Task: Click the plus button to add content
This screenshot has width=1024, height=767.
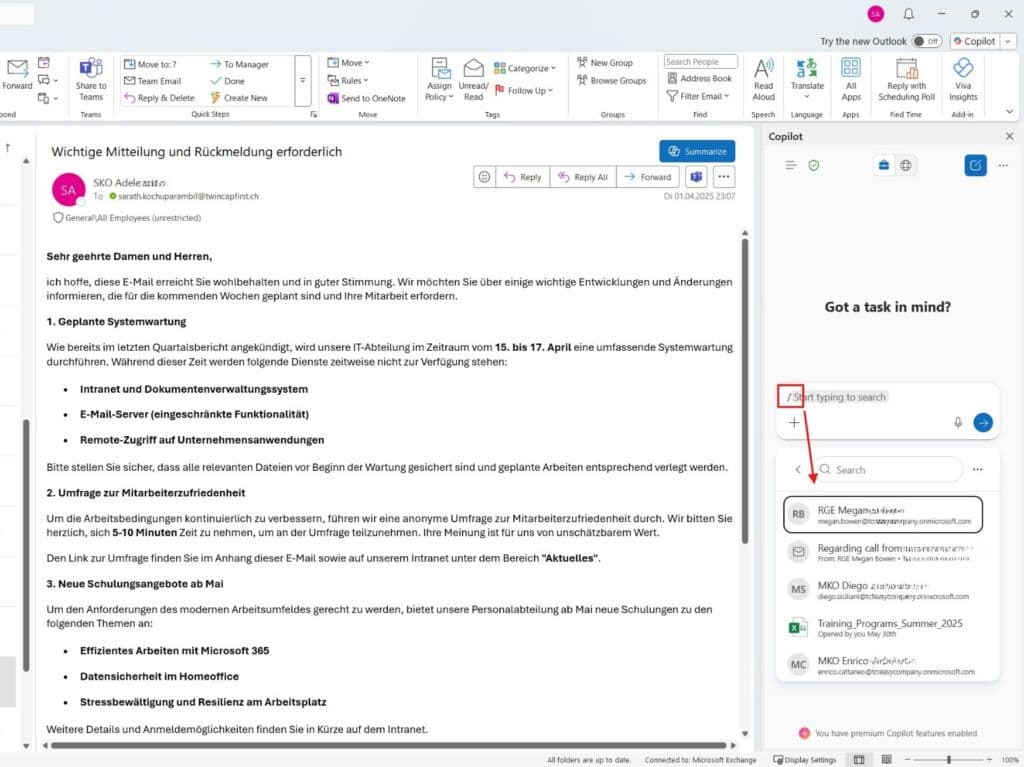Action: click(793, 423)
